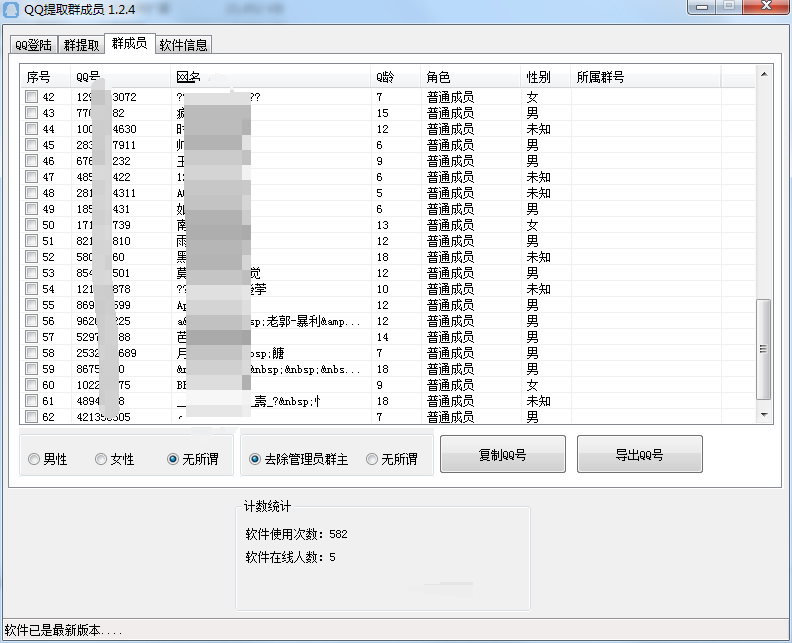
Task: Click Q龄 value 15 in row 43
Action: (382, 113)
